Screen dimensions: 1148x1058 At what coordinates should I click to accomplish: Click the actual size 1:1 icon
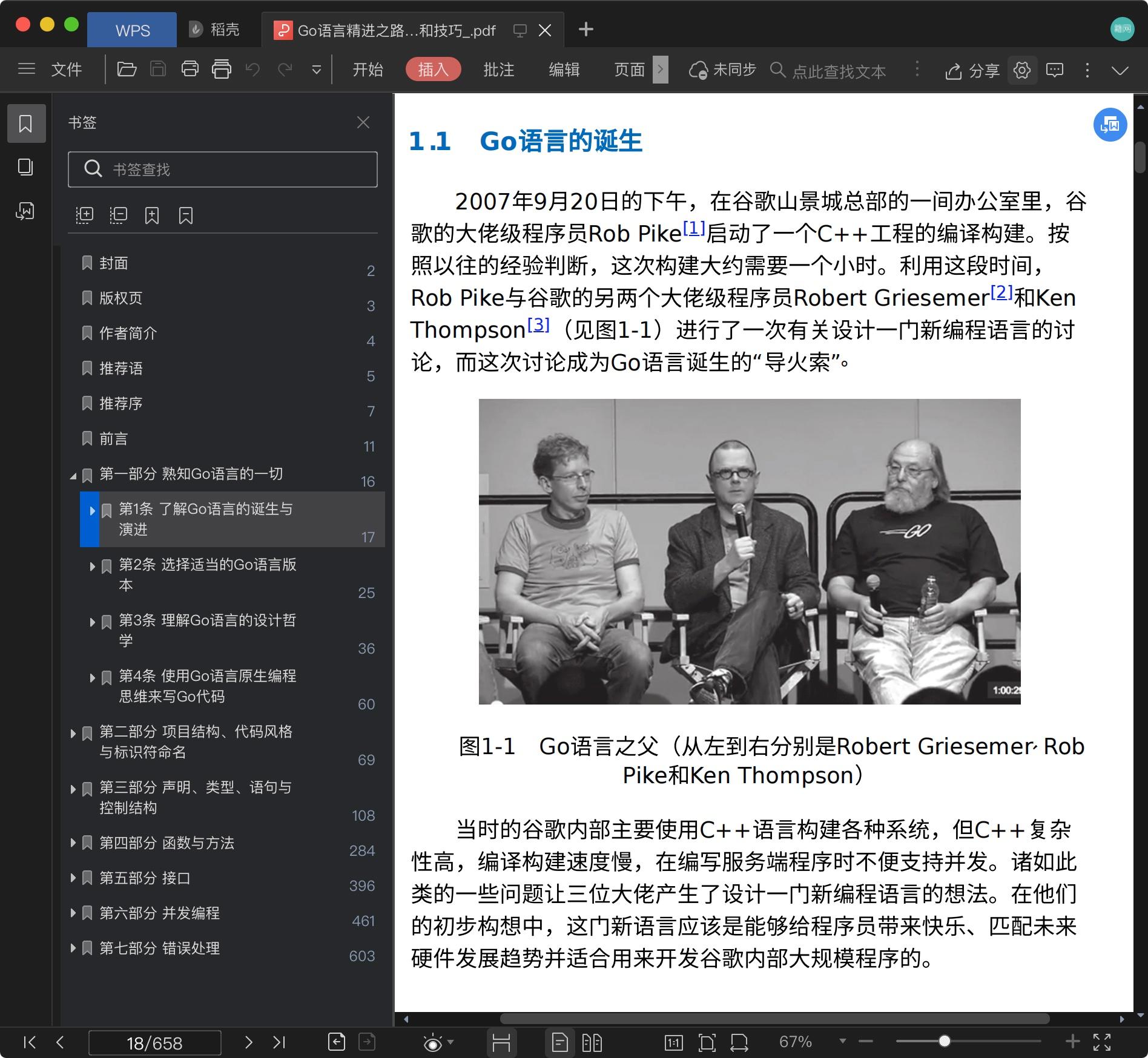coord(673,1042)
